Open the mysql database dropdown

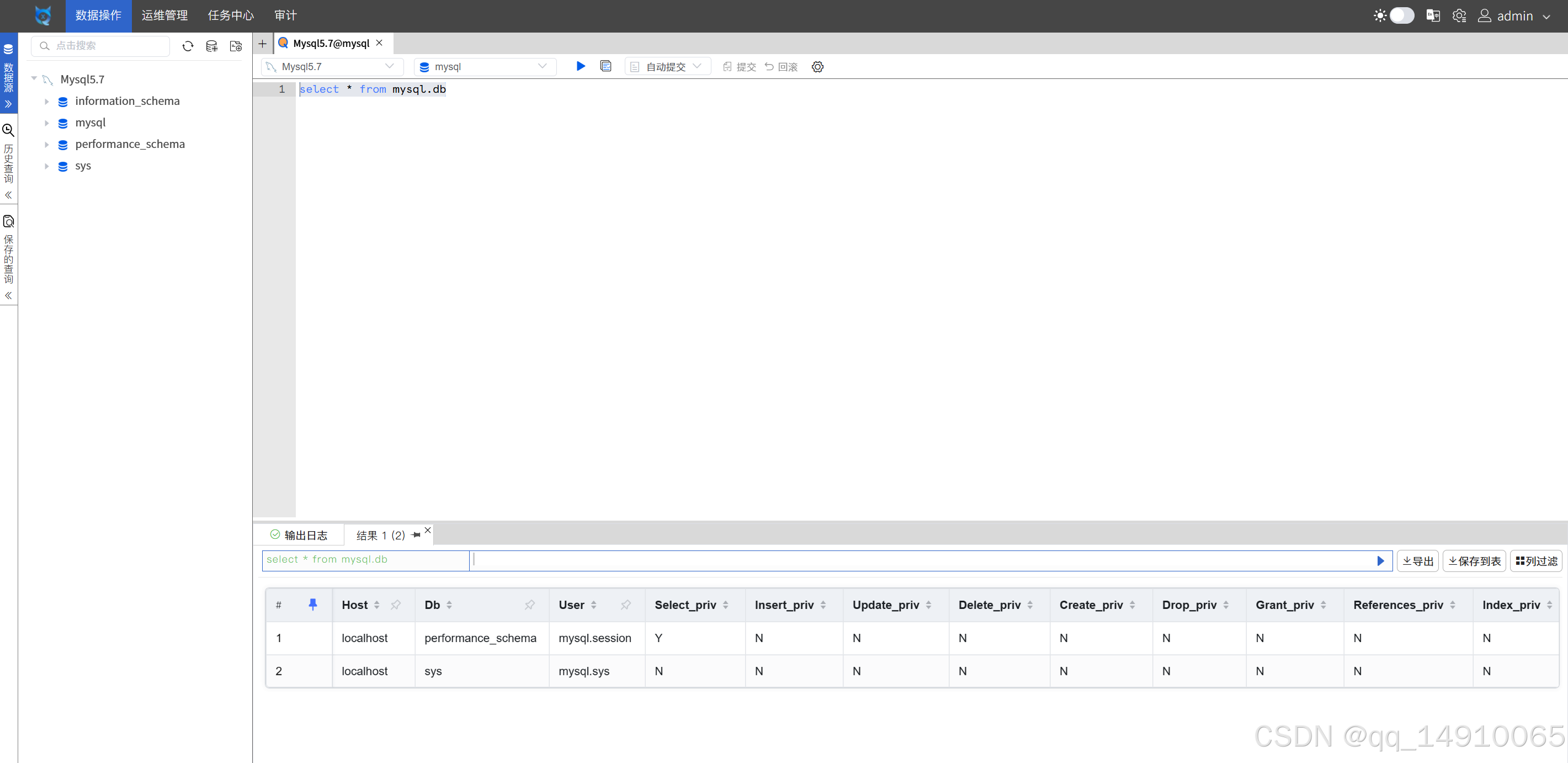click(485, 67)
